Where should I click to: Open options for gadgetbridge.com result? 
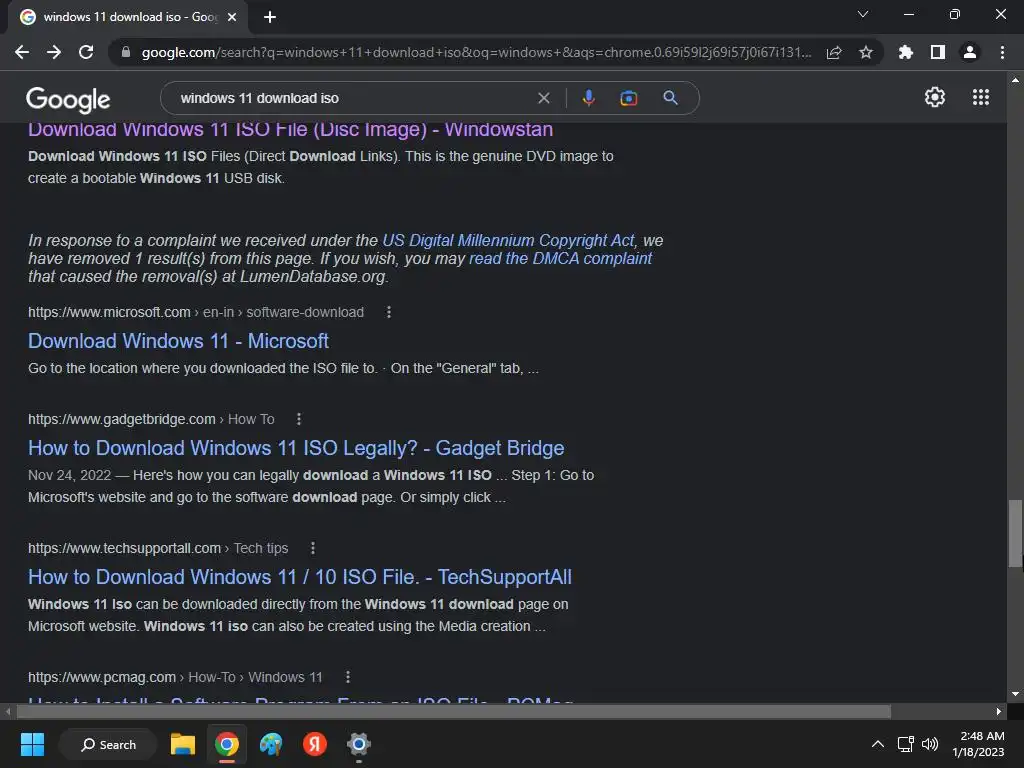coord(299,419)
